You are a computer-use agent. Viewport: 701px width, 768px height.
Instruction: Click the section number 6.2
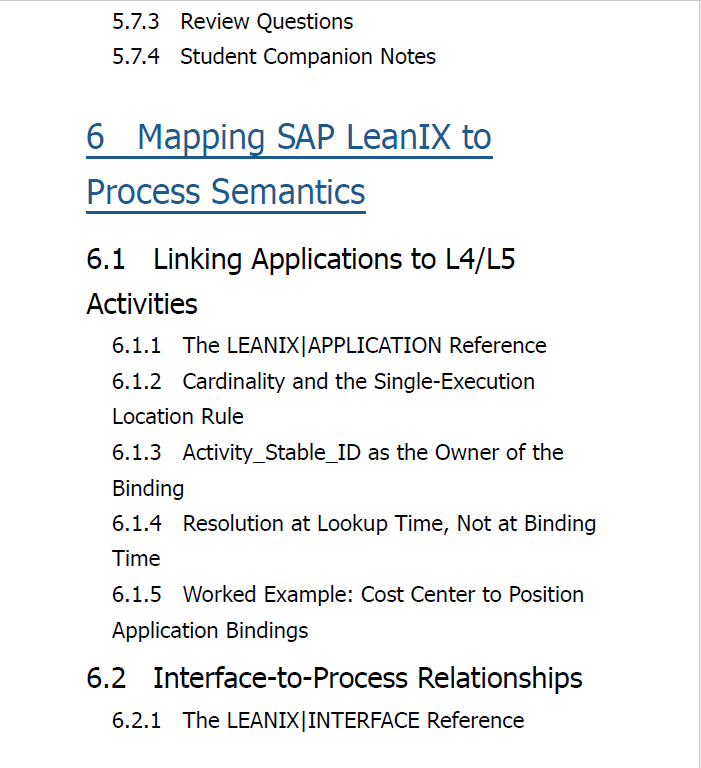click(x=106, y=679)
